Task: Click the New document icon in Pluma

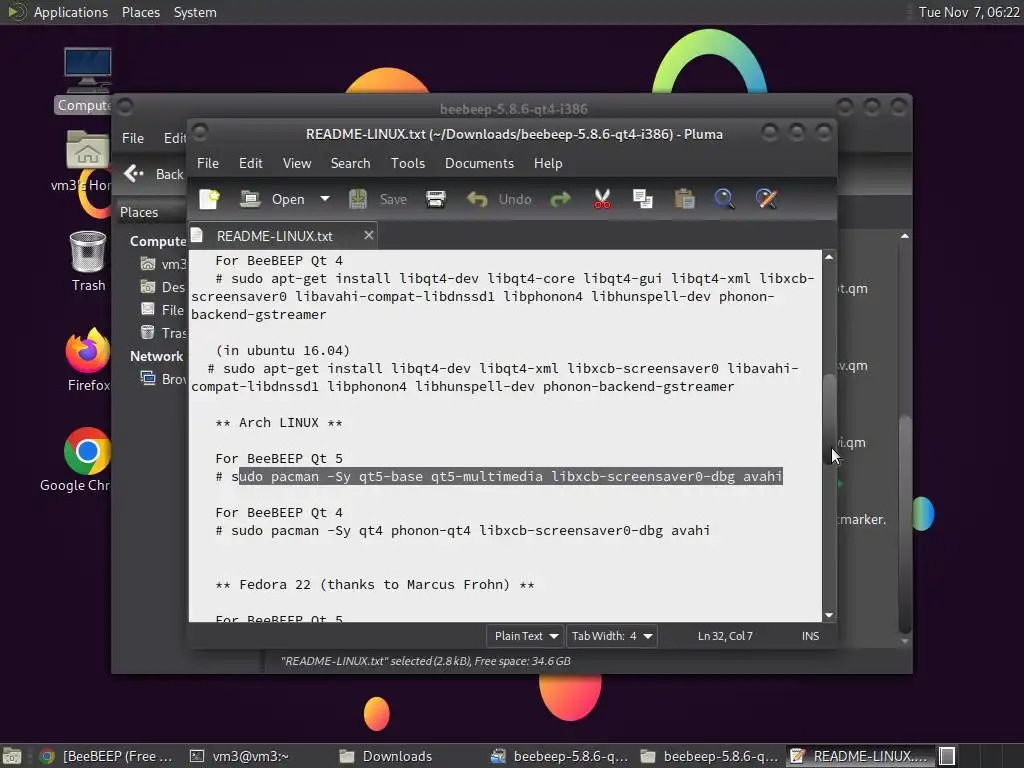Action: tap(209, 199)
